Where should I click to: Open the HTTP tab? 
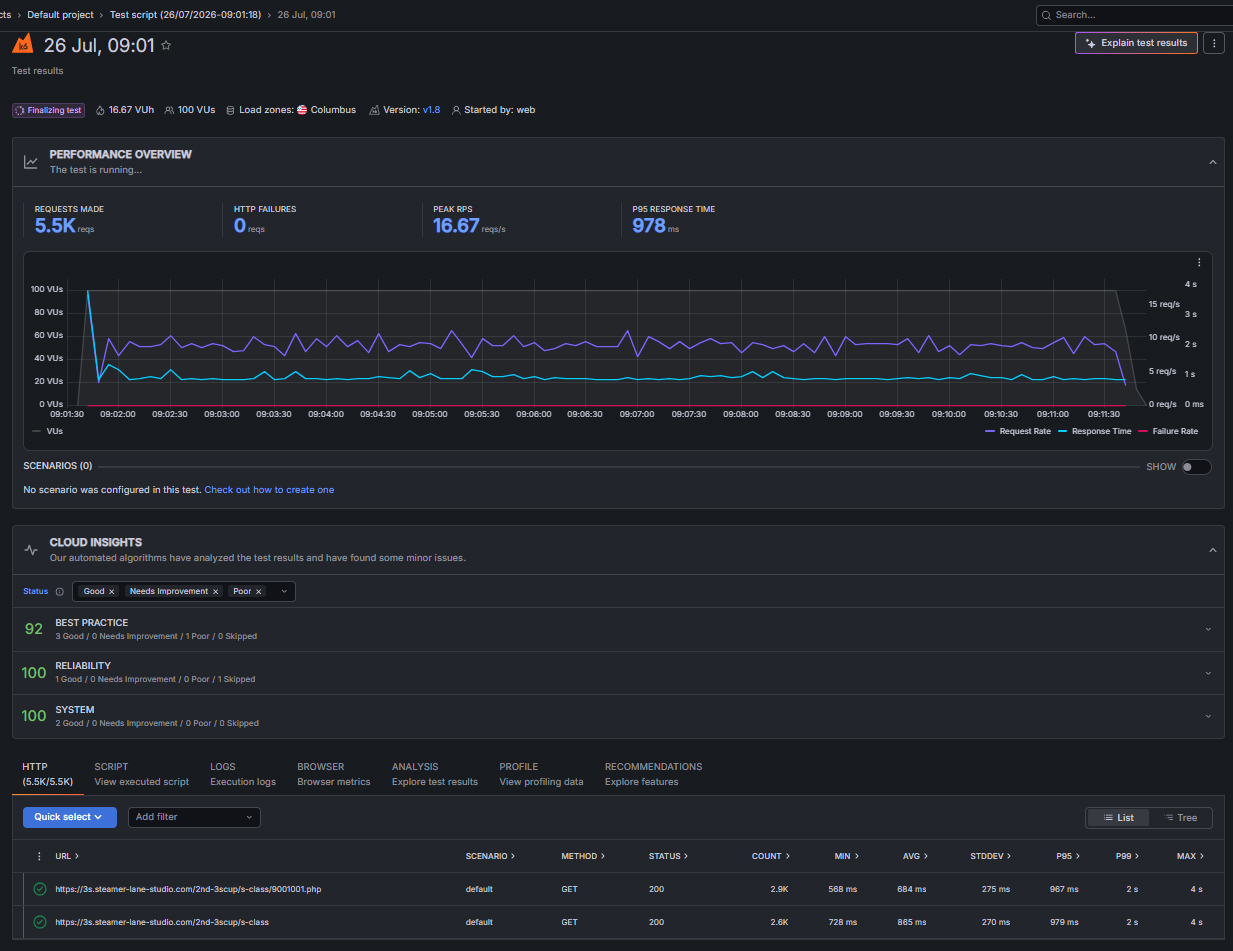coord(47,774)
